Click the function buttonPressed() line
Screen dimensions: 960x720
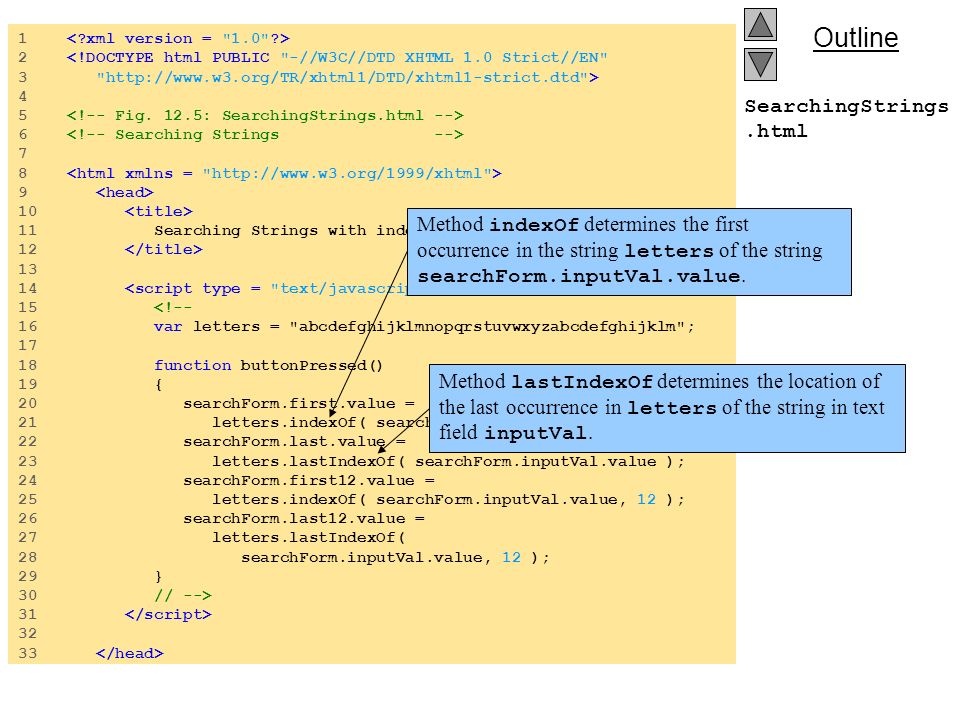pyautogui.click(x=268, y=365)
